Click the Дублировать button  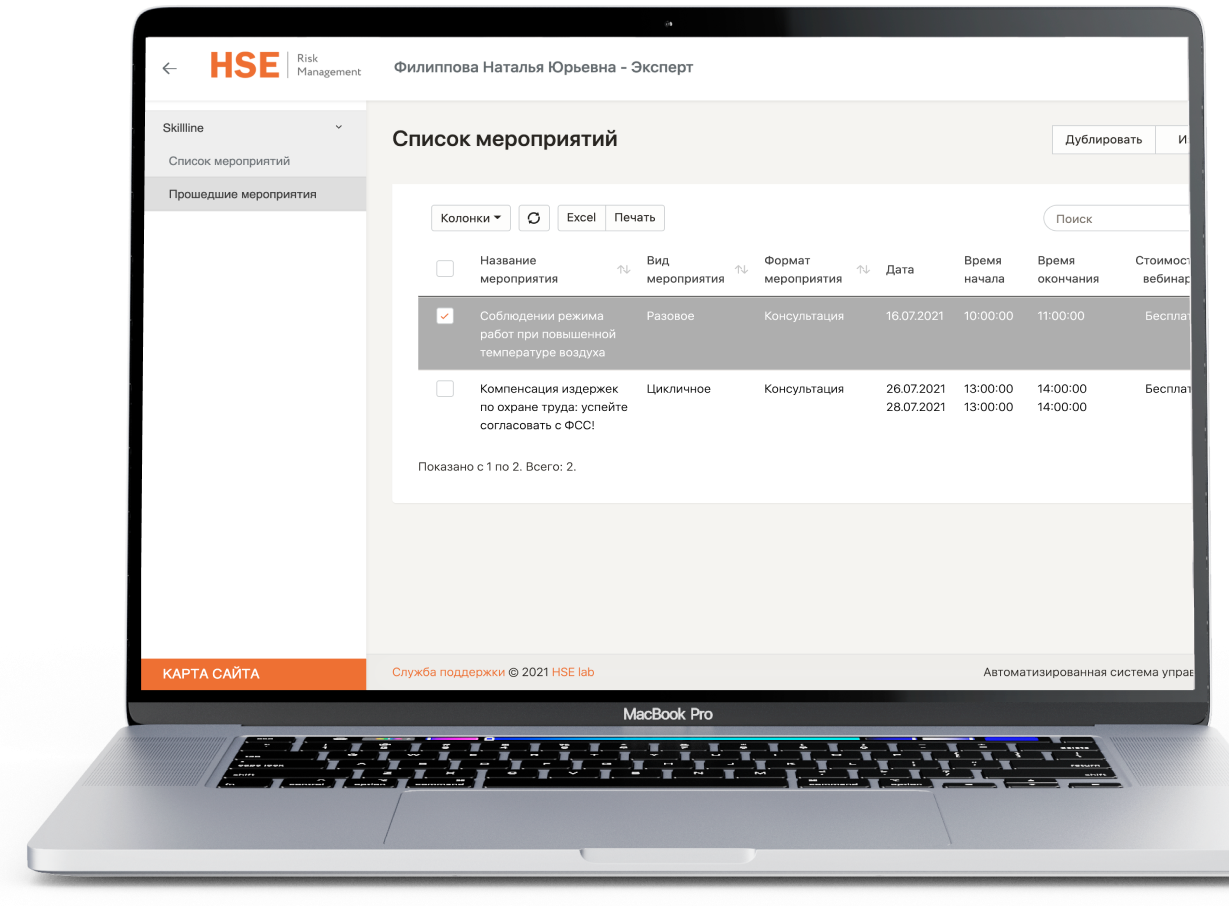click(1103, 140)
